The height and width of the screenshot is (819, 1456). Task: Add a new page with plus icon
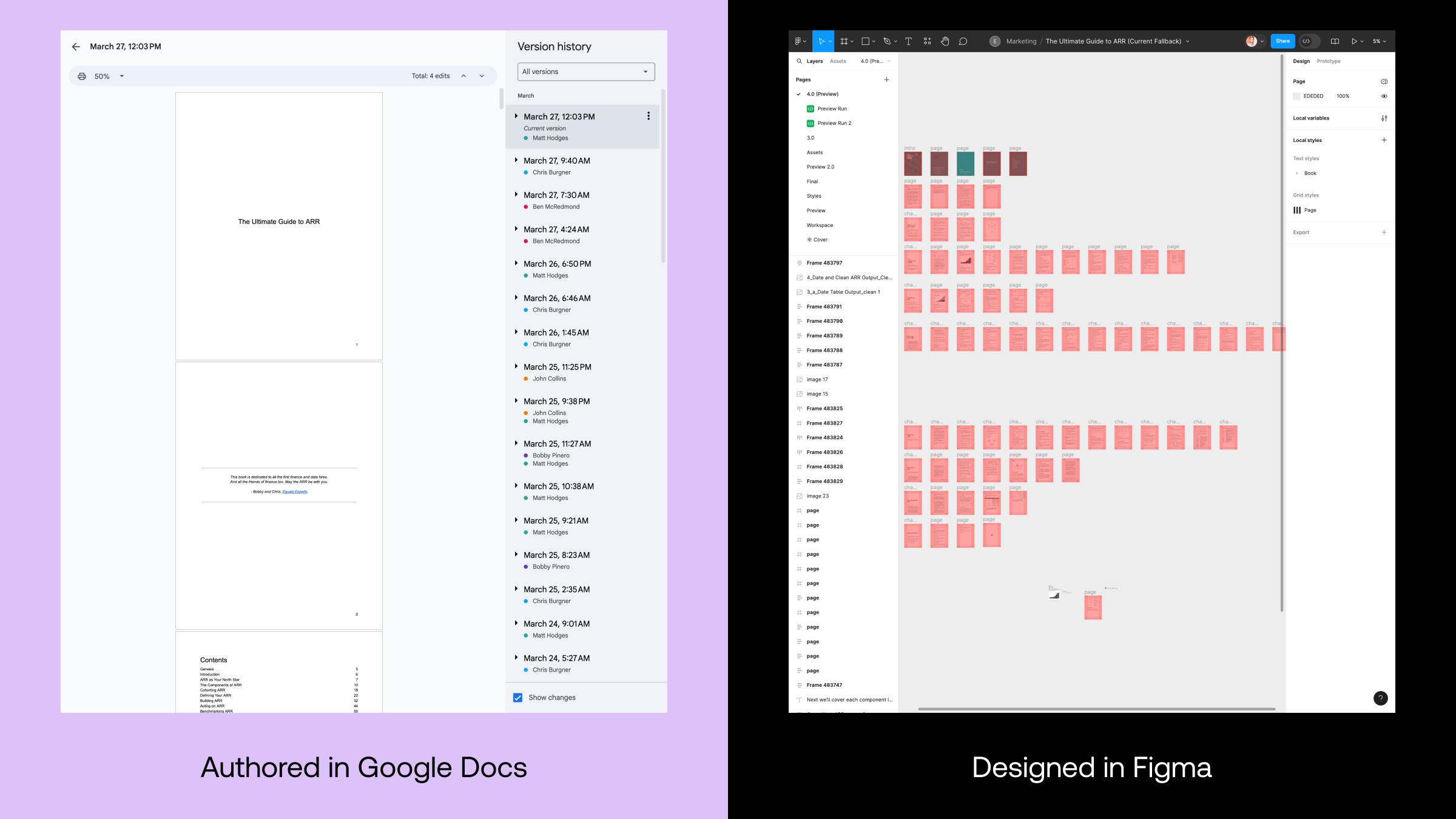(x=886, y=79)
